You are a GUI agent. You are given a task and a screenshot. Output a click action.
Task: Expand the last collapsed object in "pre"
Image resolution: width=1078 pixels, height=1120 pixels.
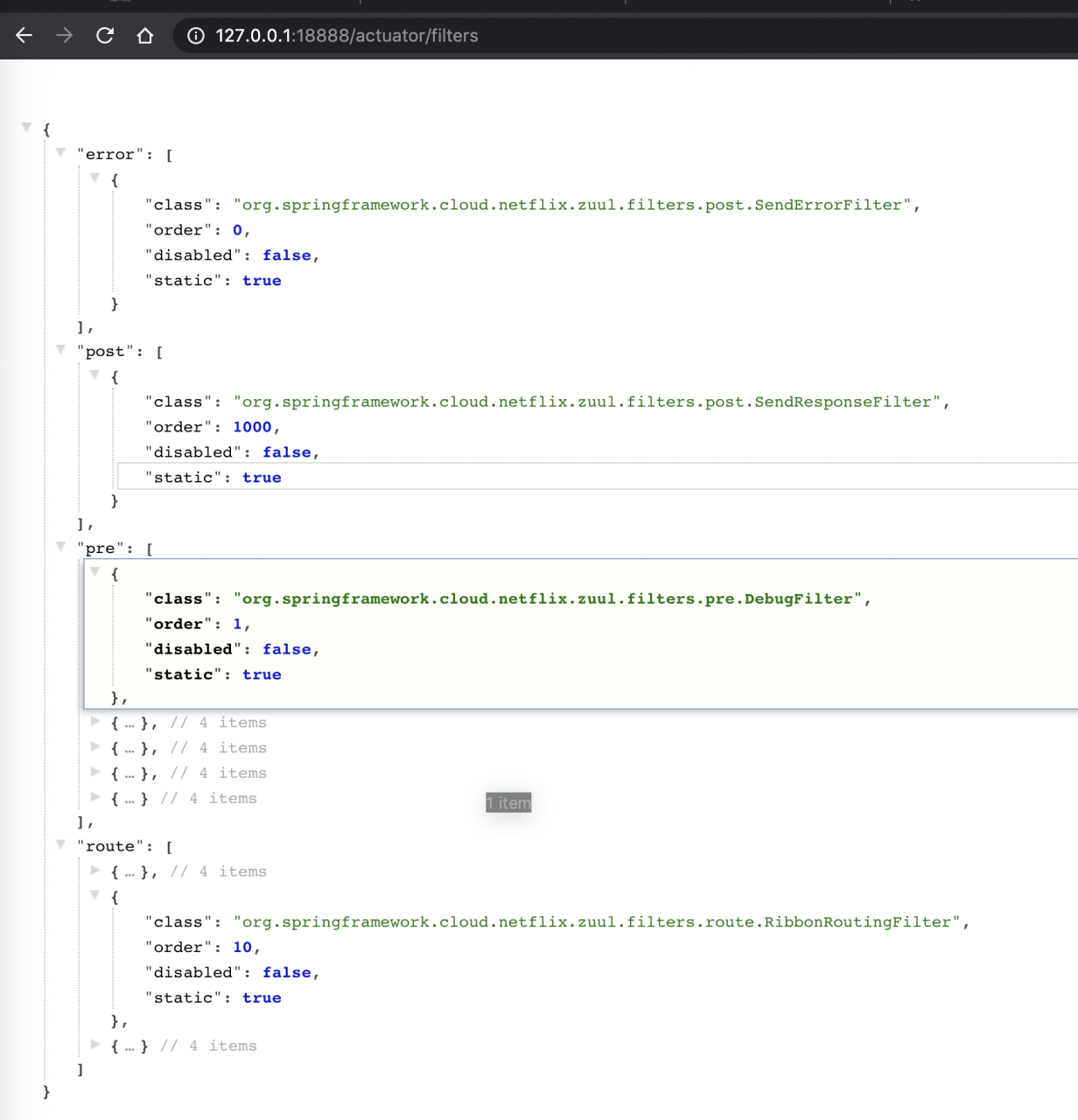tap(95, 797)
